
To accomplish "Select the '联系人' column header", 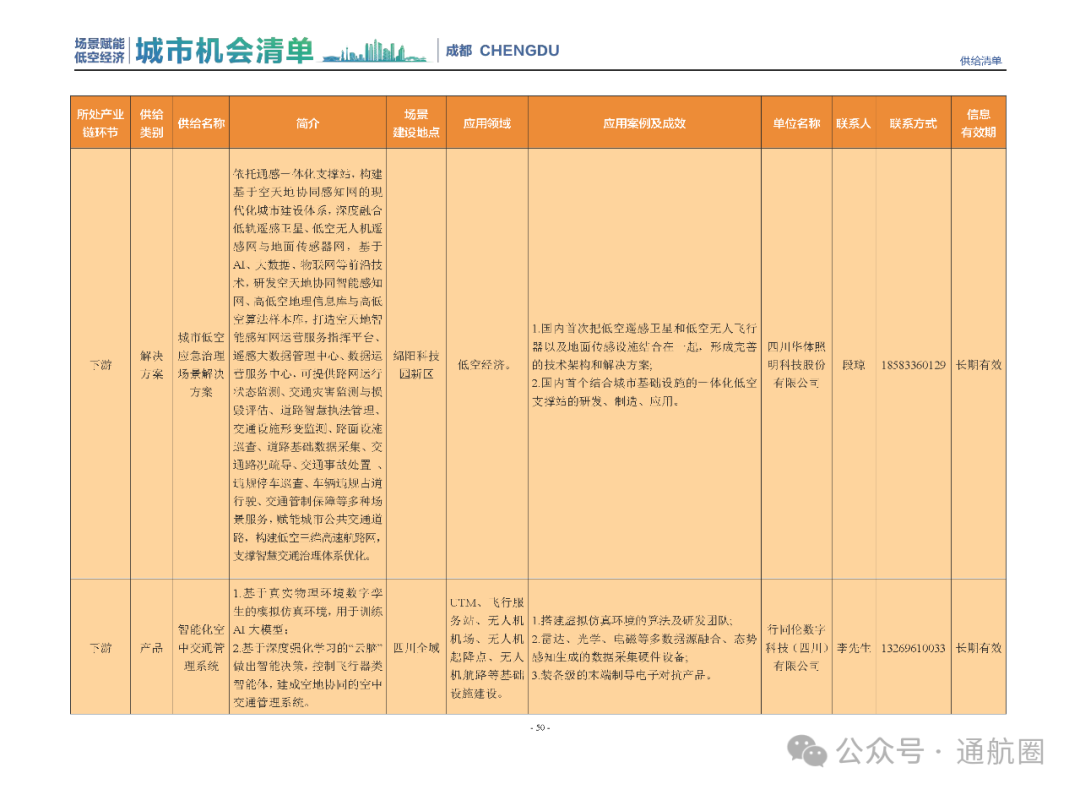I will coord(853,123).
